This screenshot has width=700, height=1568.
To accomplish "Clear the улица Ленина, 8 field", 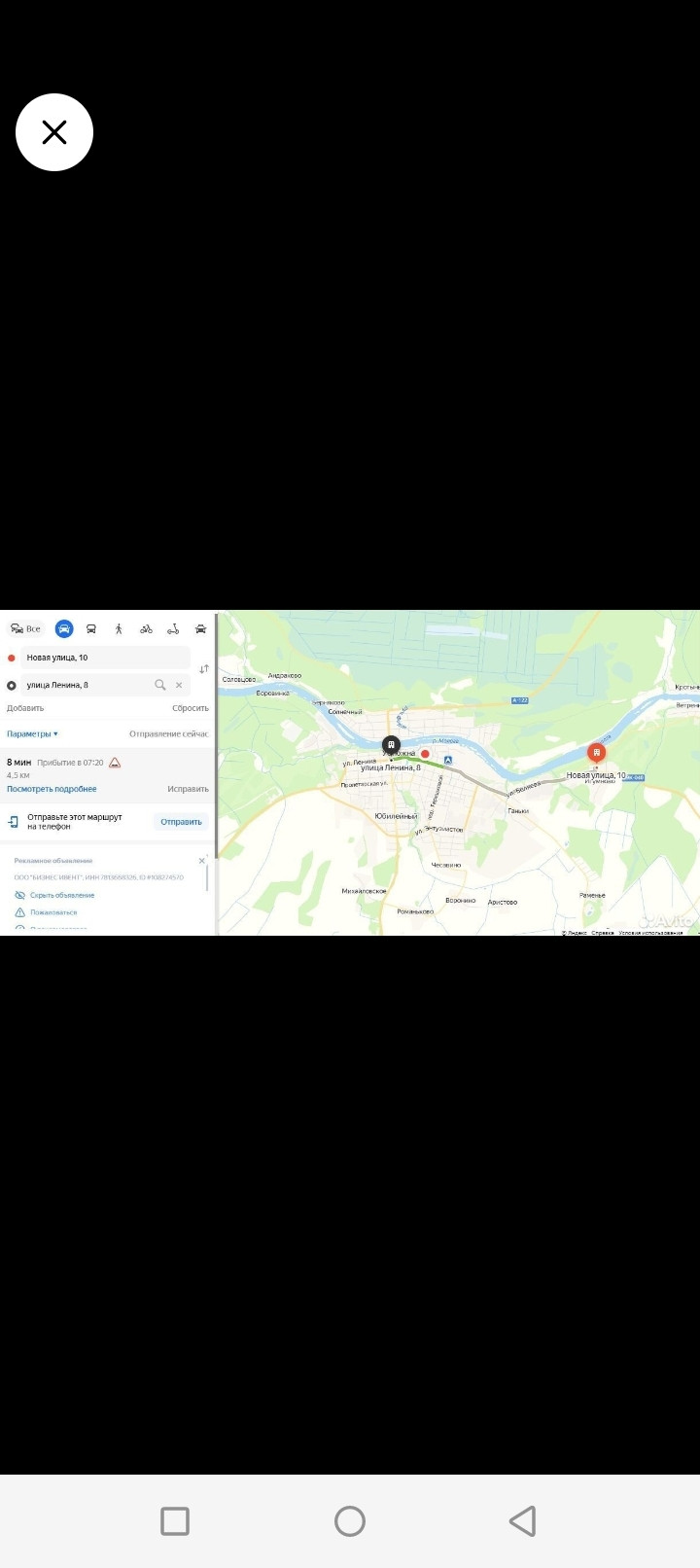I will pyautogui.click(x=179, y=685).
